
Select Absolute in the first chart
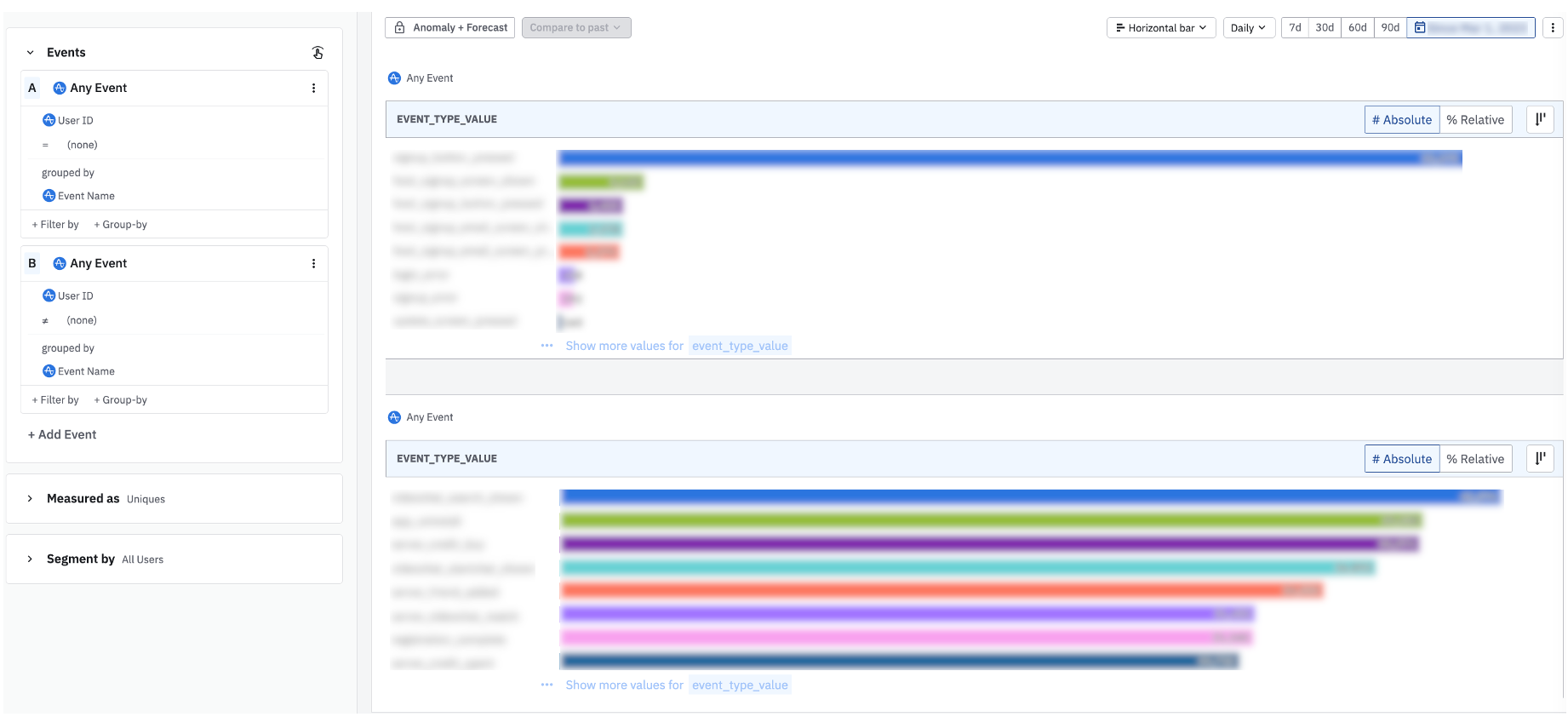(1402, 120)
